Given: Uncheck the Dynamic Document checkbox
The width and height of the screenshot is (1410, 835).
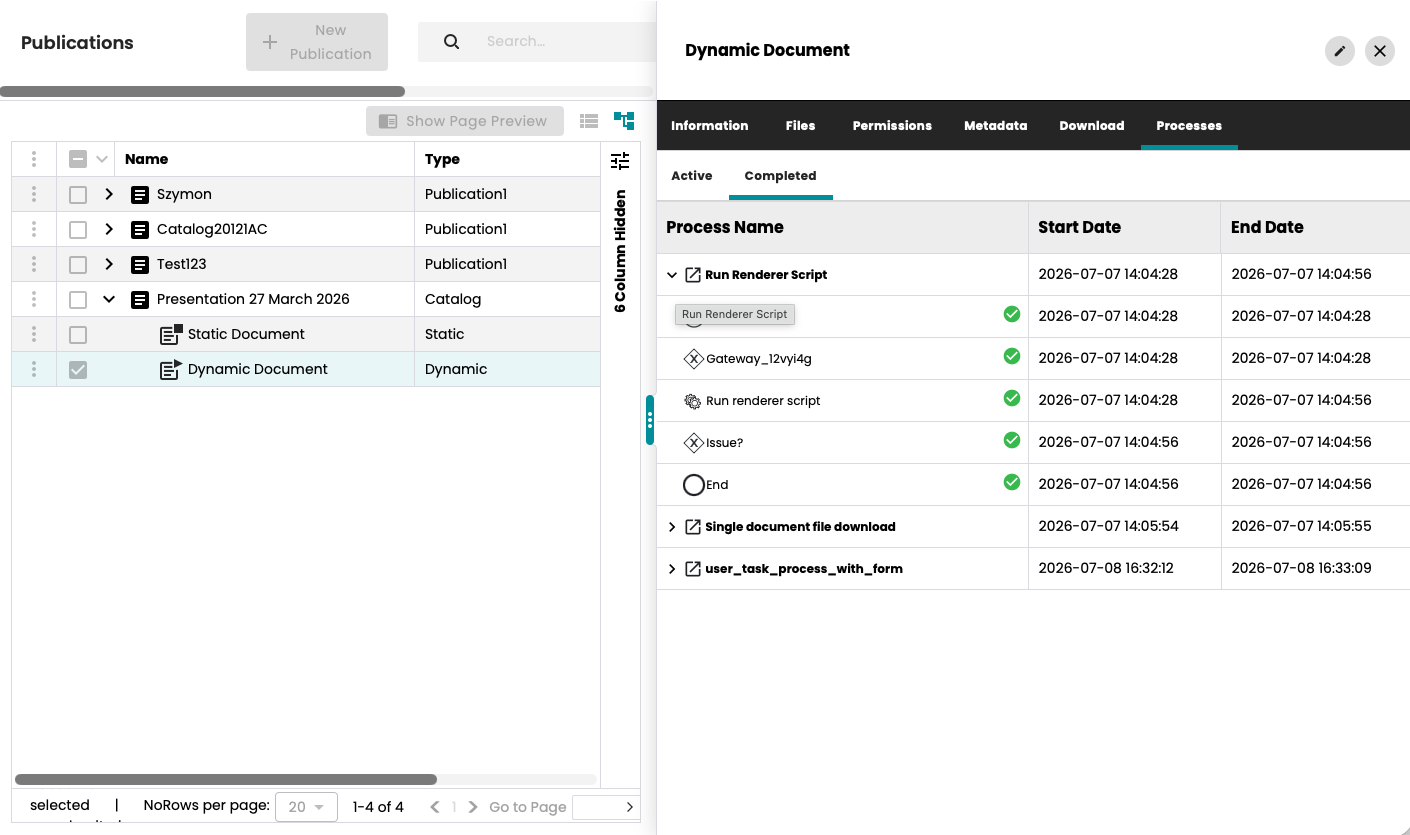Looking at the screenshot, I should coord(78,370).
